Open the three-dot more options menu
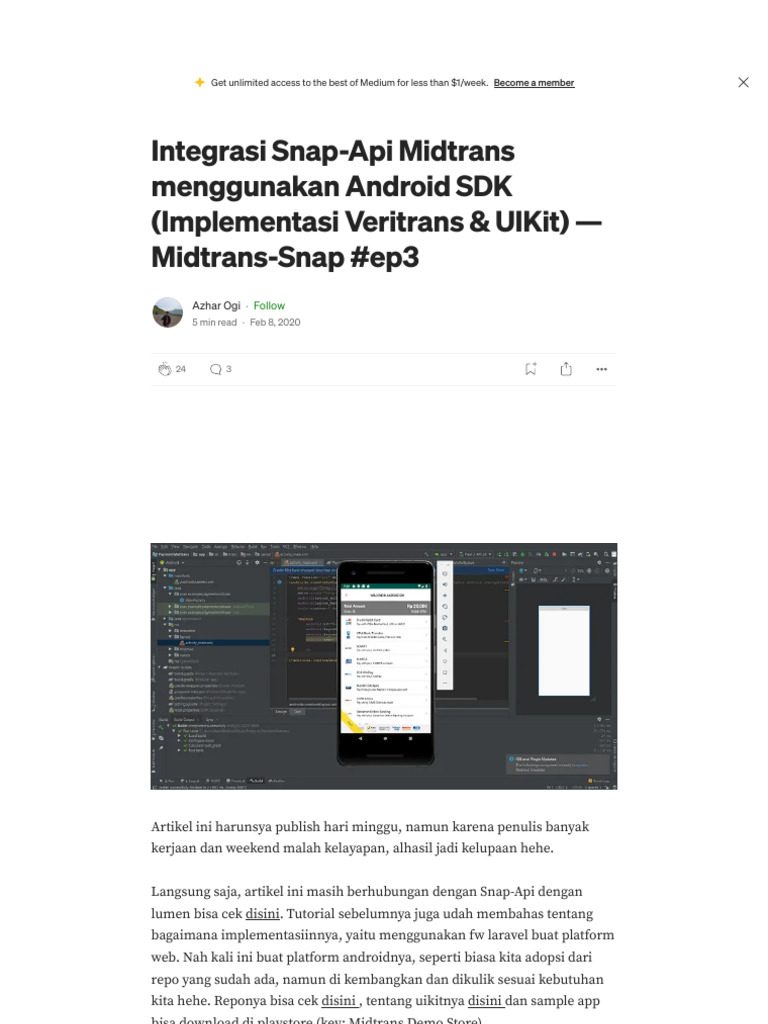768x1024 pixels. (601, 369)
